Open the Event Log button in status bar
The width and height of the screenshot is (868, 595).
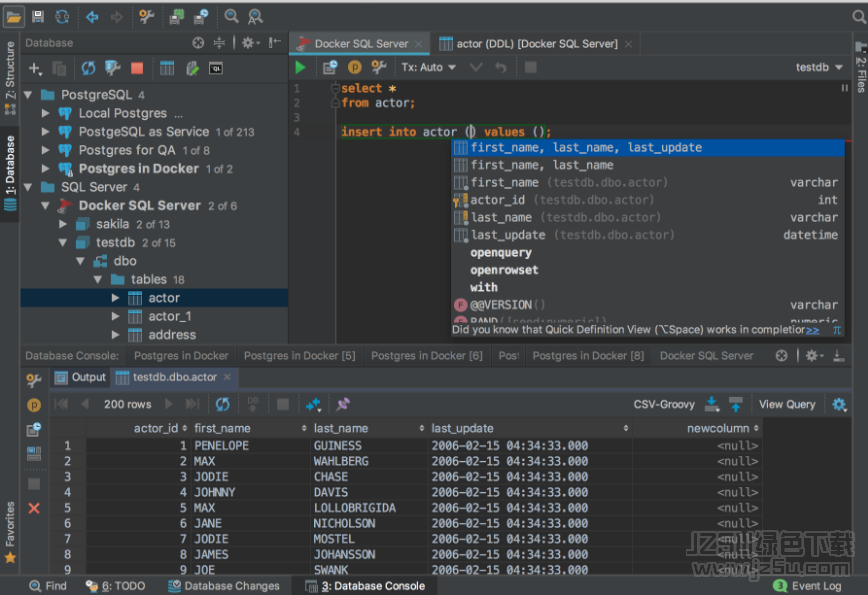(808, 586)
